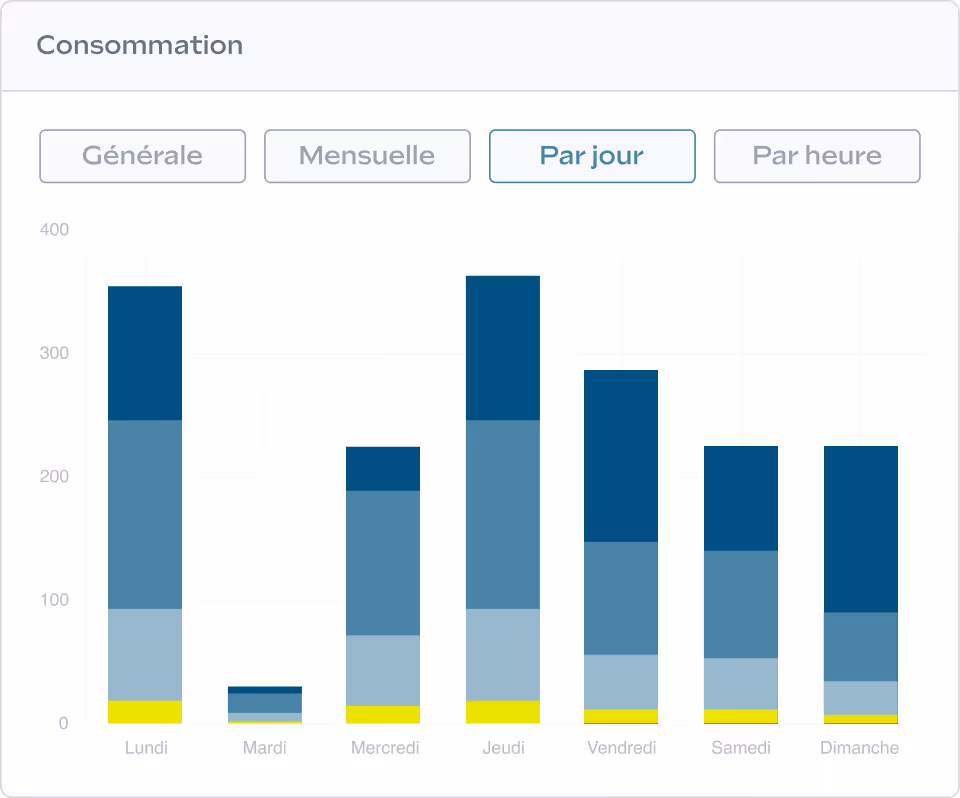Screen dimensions: 960x798
Task: Click the Consommation panel title
Action: click(139, 45)
